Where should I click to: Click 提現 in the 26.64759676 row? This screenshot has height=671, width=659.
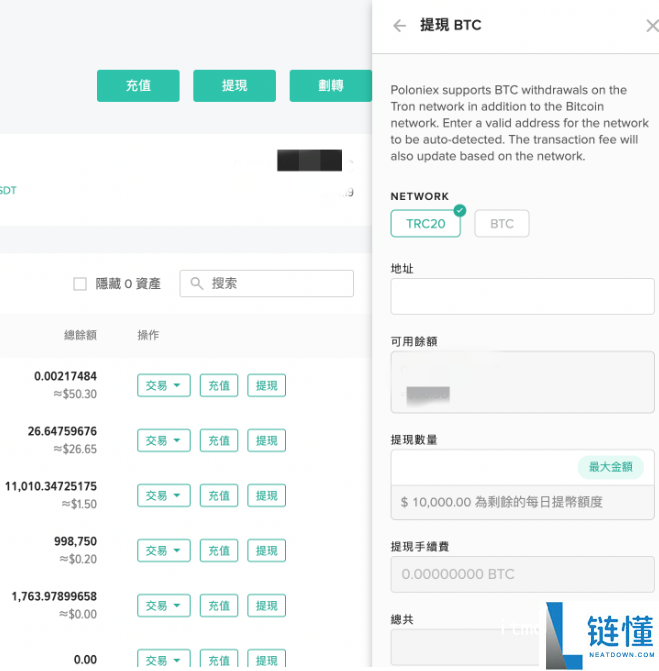click(x=266, y=440)
